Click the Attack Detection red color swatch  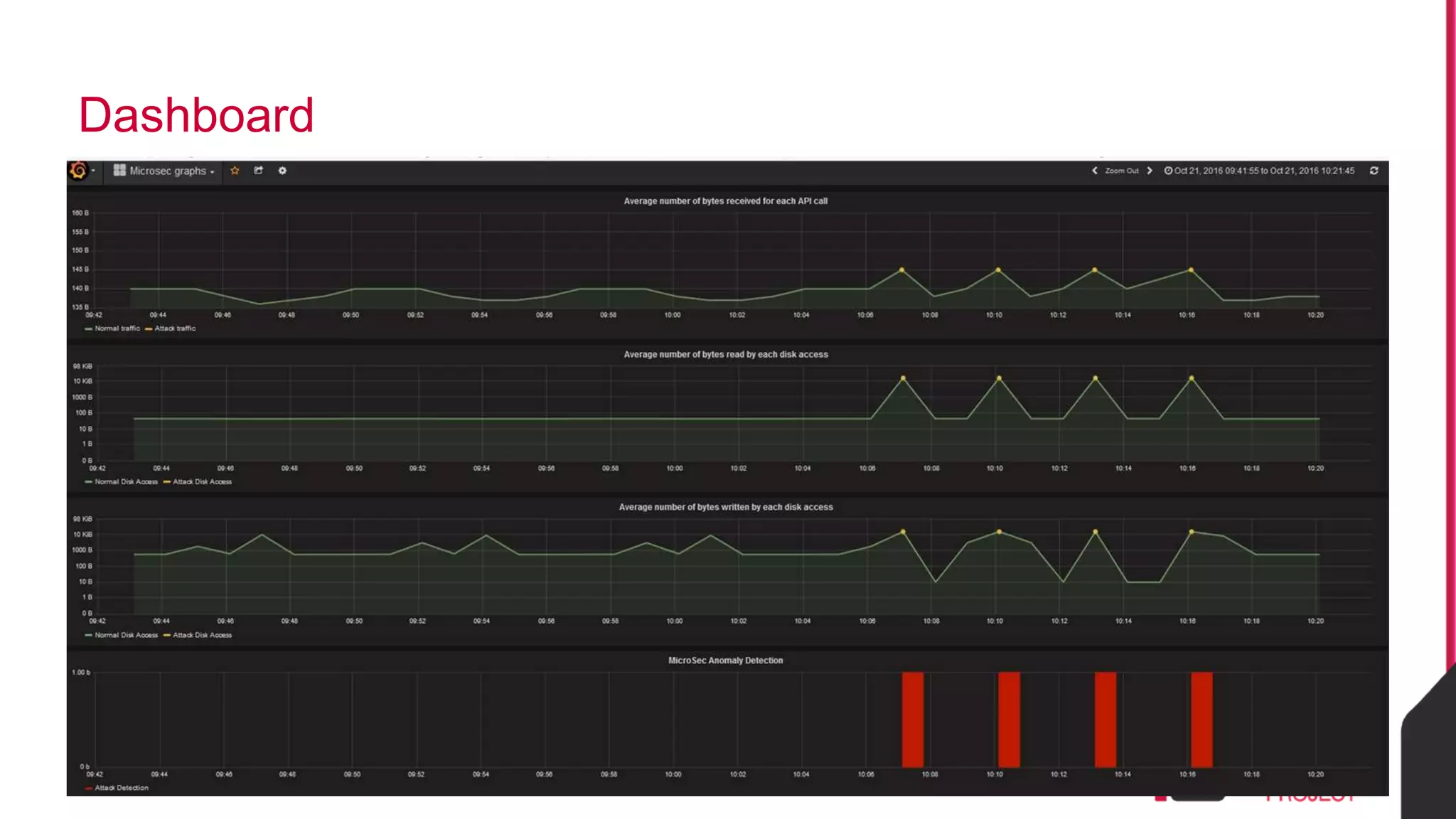tap(88, 788)
